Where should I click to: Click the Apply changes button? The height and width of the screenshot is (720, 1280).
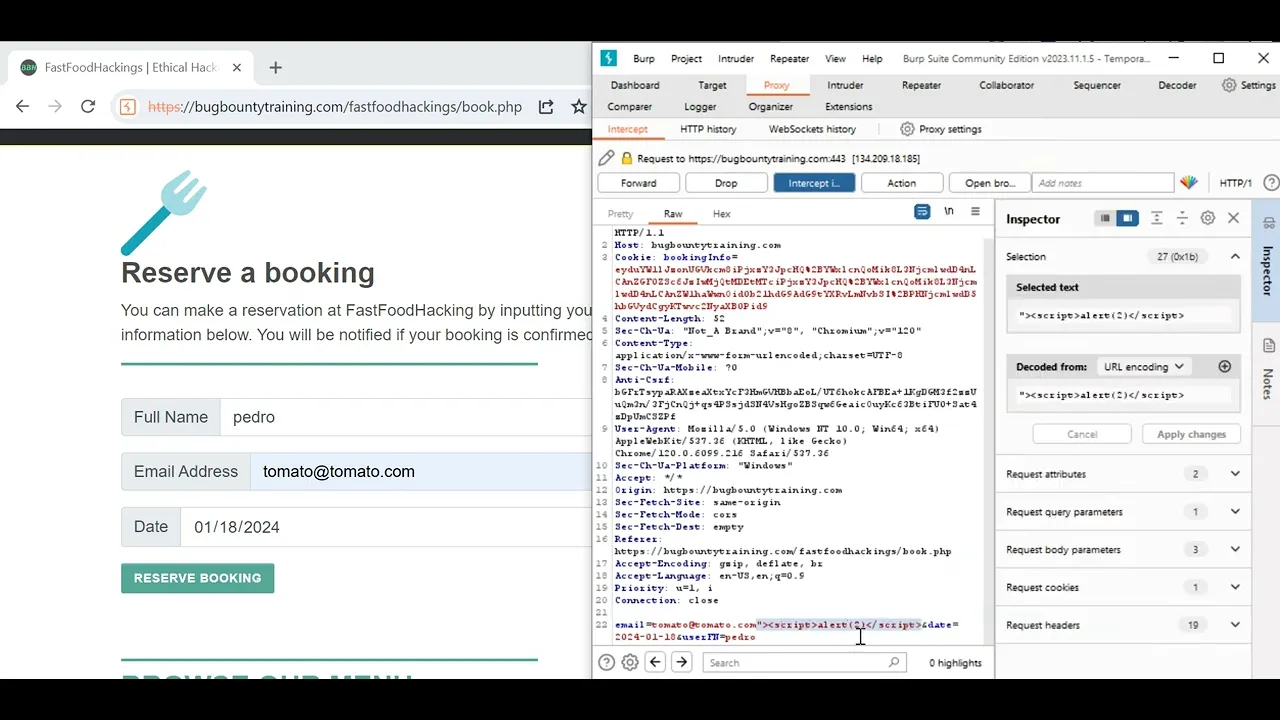tap(1191, 434)
